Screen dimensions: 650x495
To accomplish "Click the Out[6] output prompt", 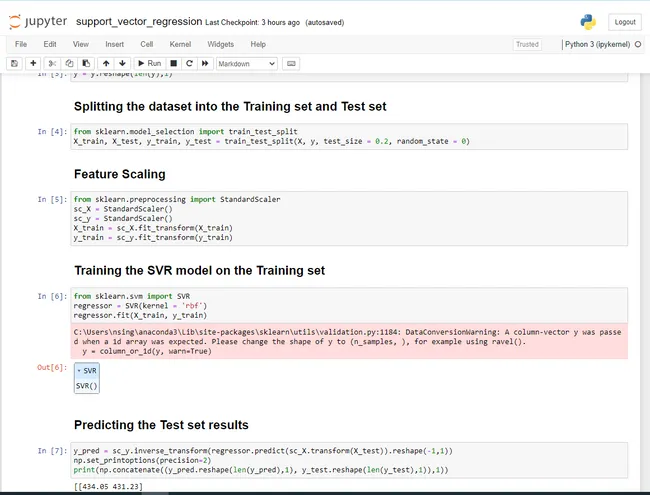I will [52, 367].
